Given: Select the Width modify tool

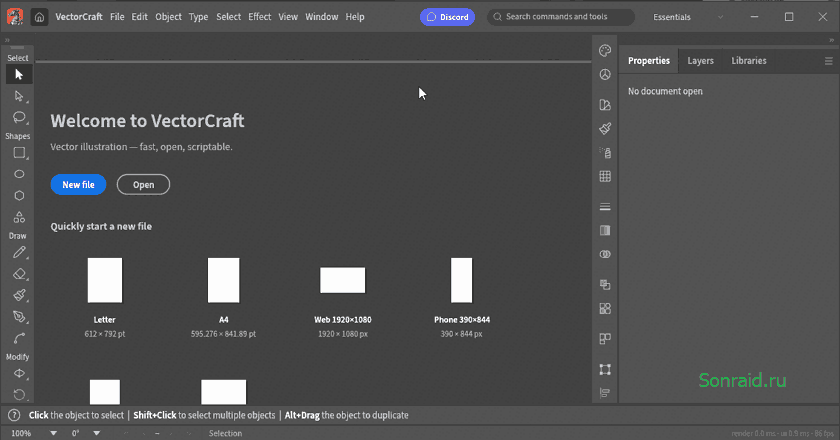Looking at the screenshot, I should (19, 374).
